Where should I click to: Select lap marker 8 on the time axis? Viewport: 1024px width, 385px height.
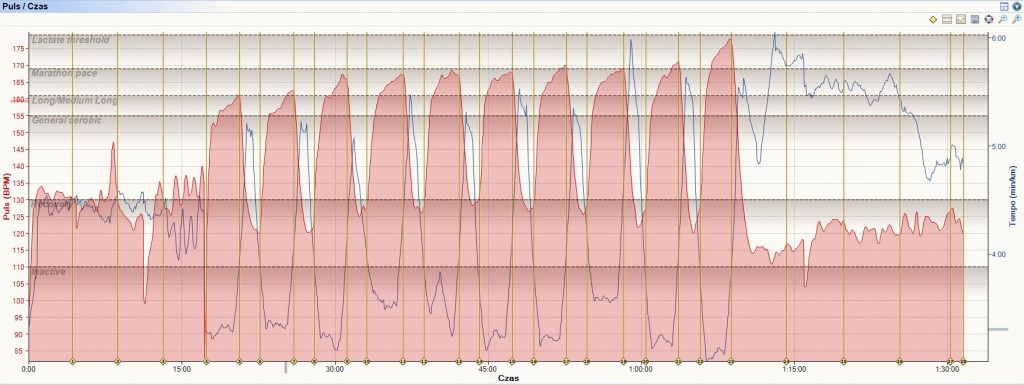tap(314, 361)
